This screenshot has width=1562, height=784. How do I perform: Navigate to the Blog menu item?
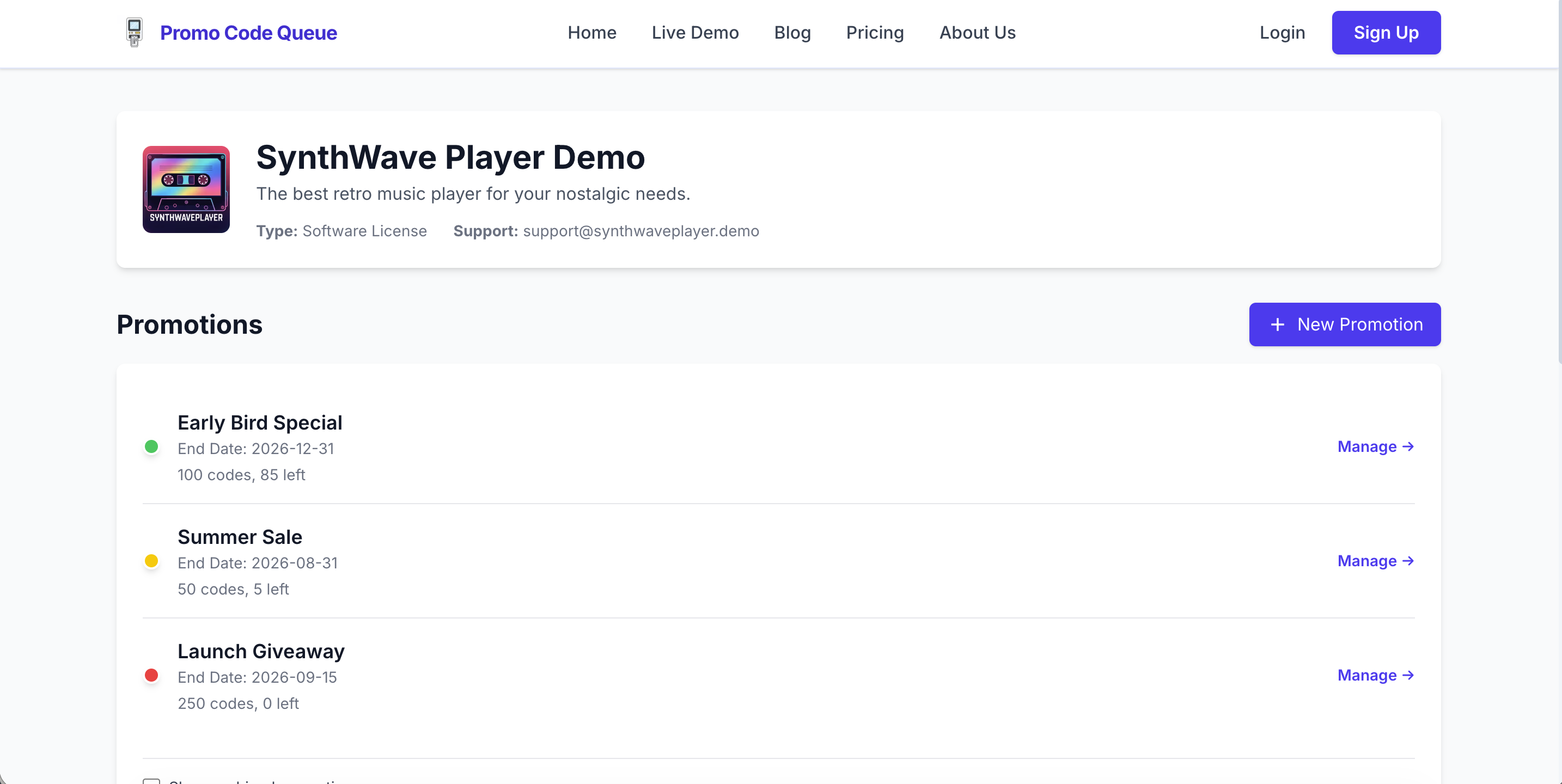pyautogui.click(x=792, y=33)
